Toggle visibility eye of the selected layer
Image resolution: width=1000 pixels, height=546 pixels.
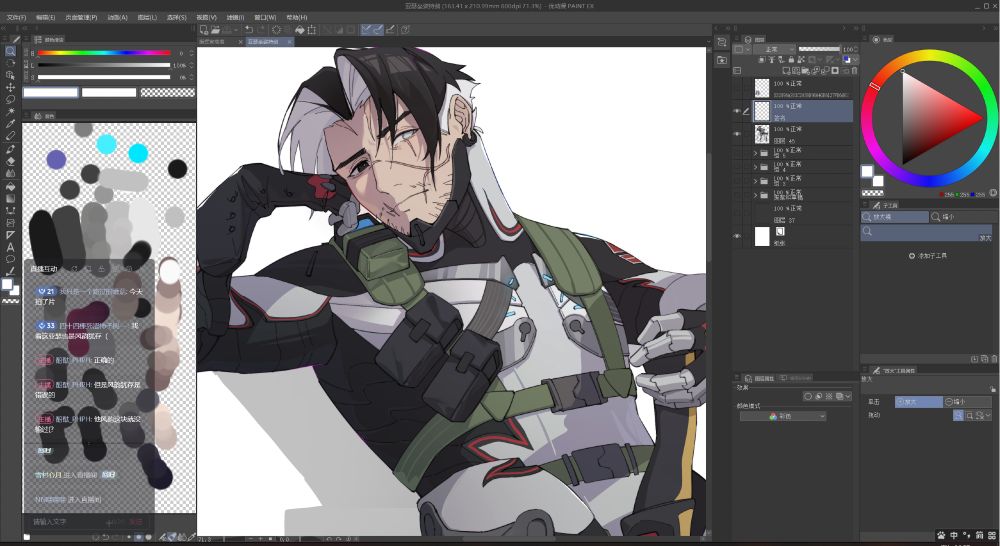737,111
